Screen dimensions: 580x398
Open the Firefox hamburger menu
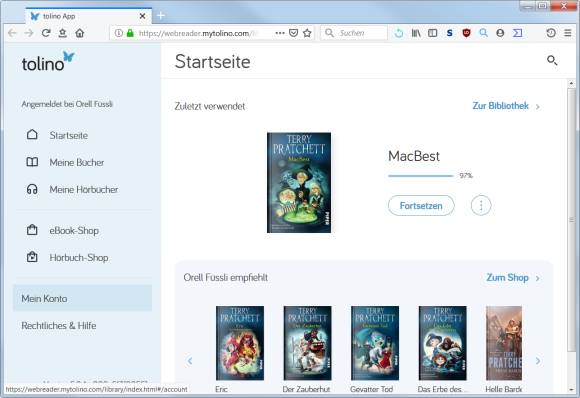click(568, 33)
